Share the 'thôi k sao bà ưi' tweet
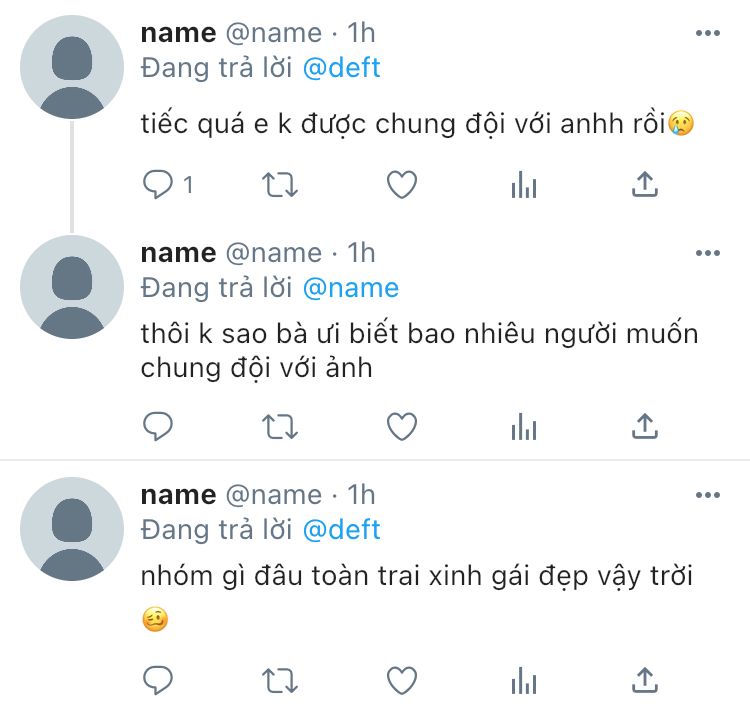The height and width of the screenshot is (708, 750). [x=646, y=427]
